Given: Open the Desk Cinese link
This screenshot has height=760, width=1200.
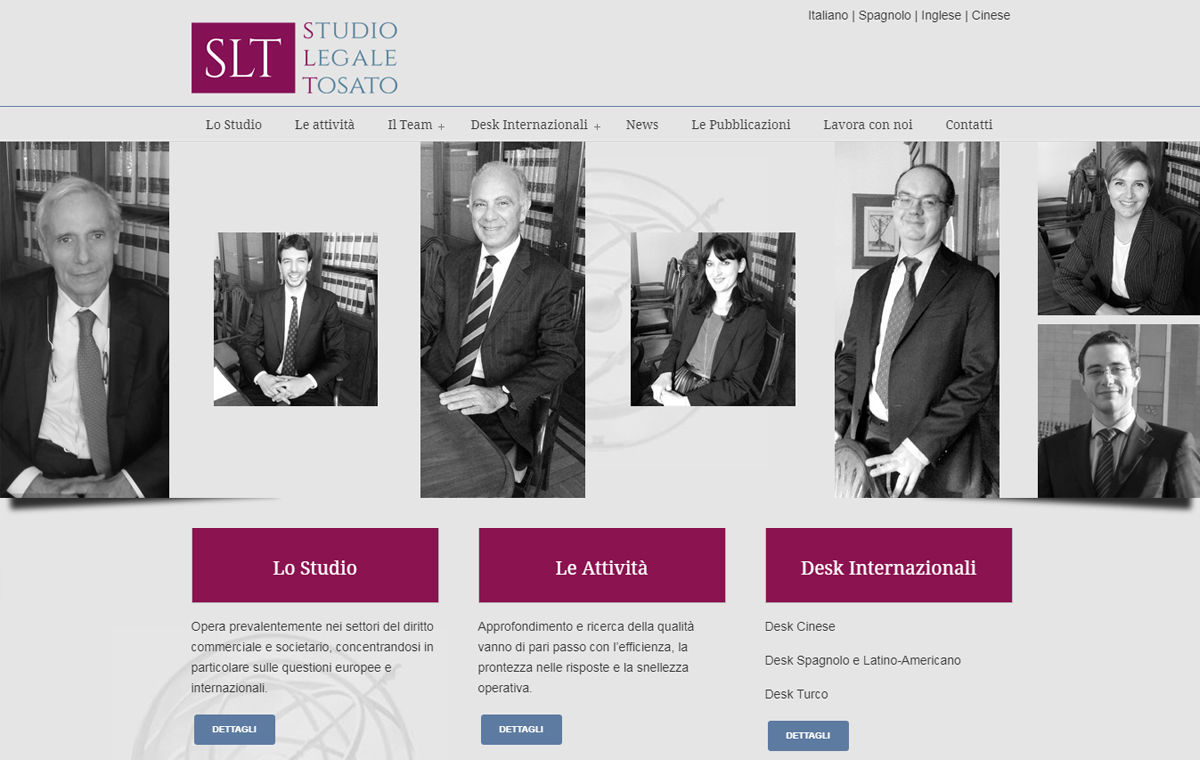Looking at the screenshot, I should (800, 627).
